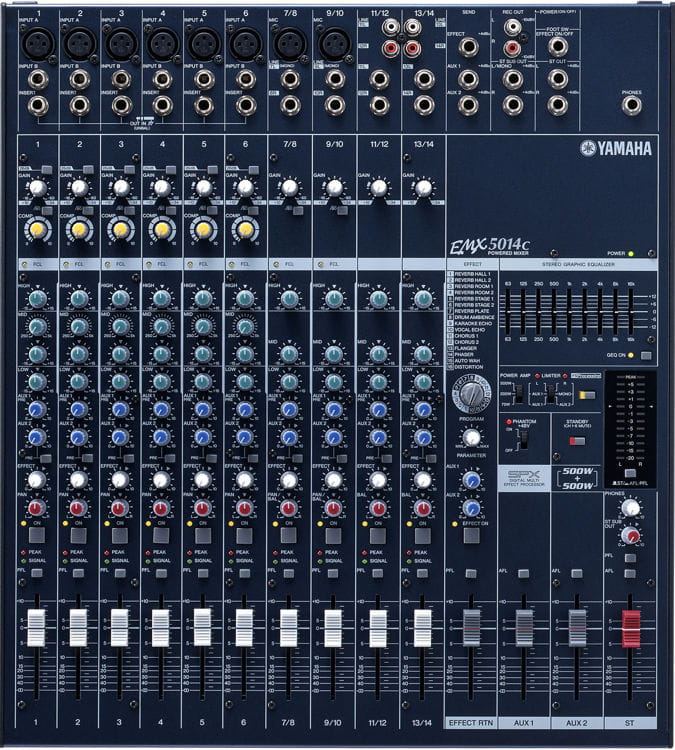675x750 pixels.
Task: Toggle the red STANDBY switch
Action: point(576,439)
